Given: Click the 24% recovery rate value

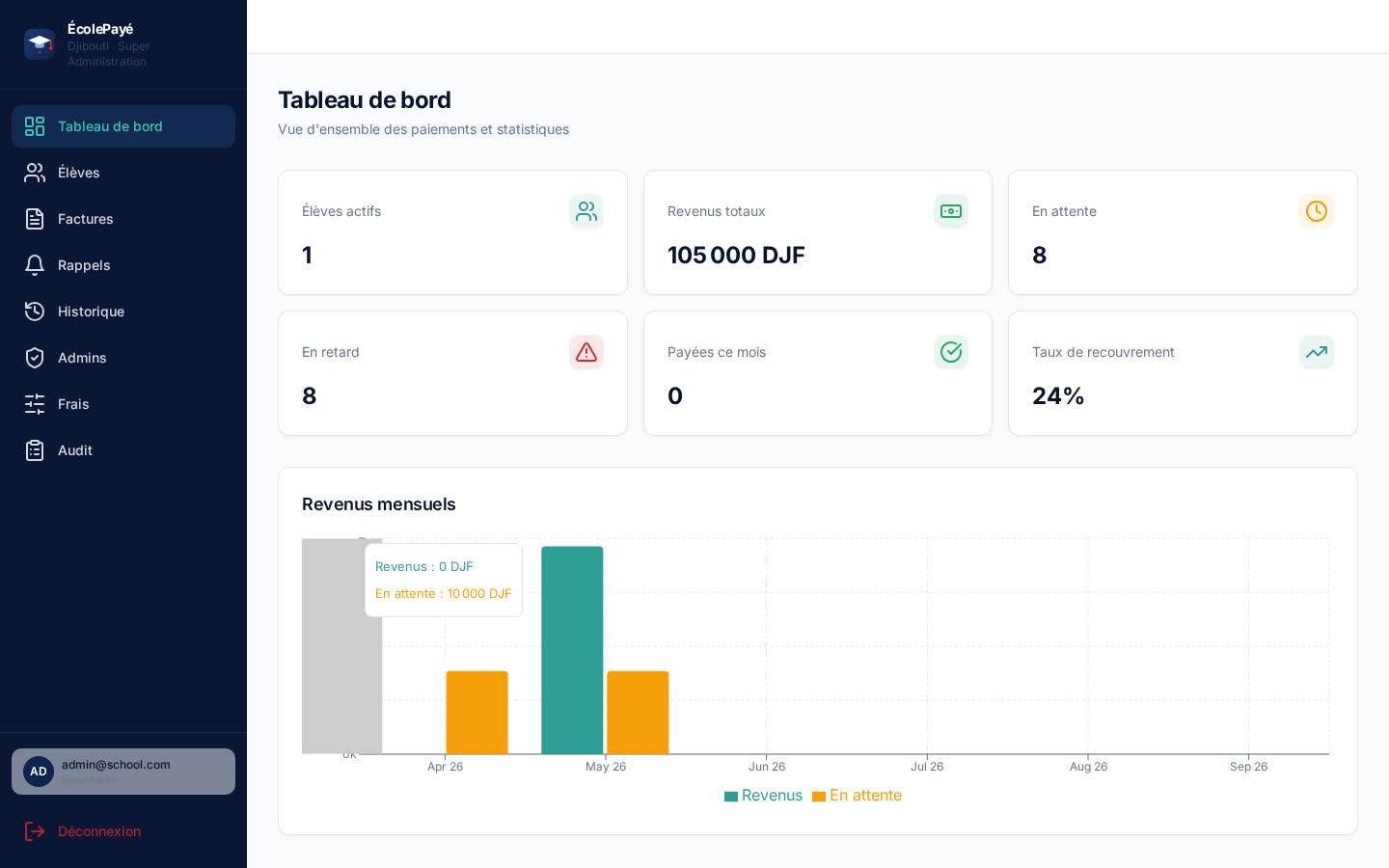Looking at the screenshot, I should point(1058,396).
